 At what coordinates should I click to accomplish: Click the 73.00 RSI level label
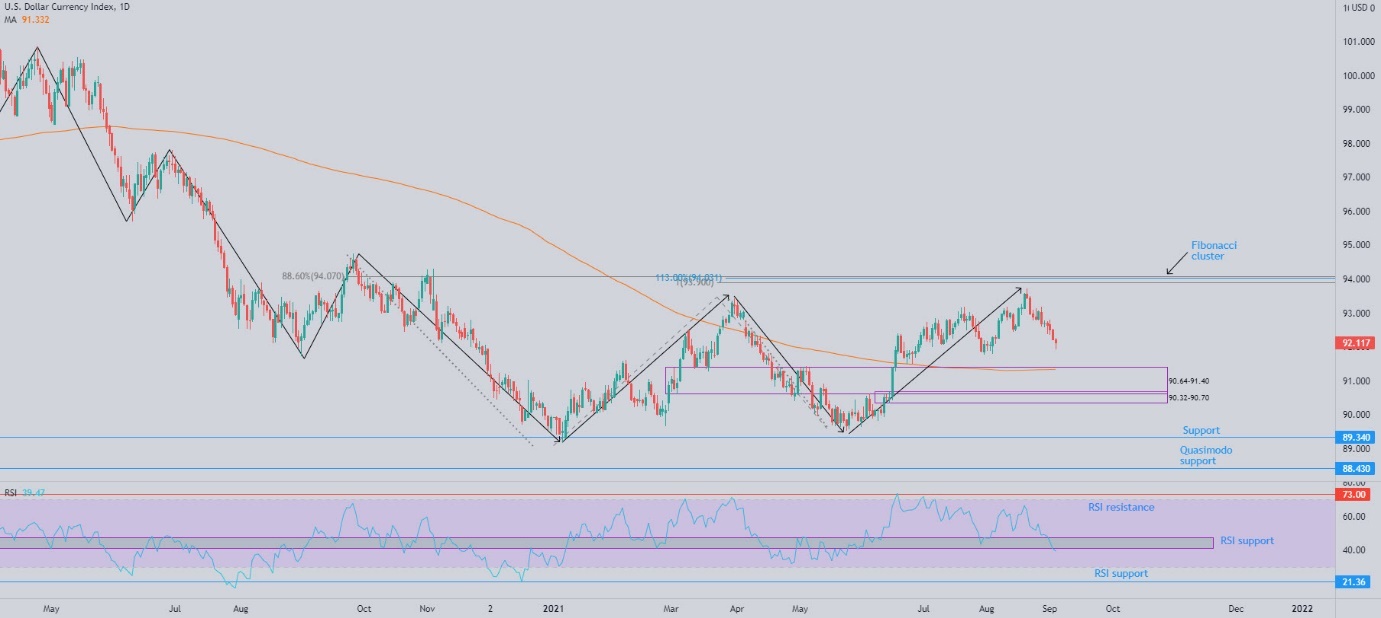tap(1354, 495)
